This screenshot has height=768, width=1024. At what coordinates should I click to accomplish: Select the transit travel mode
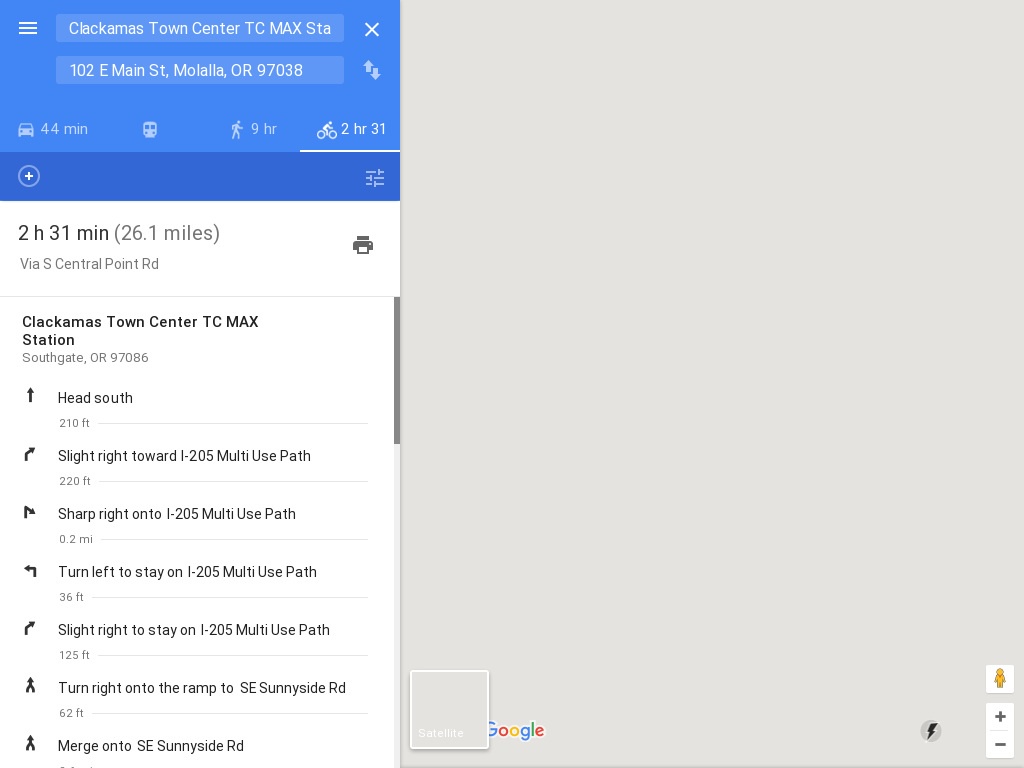tap(150, 129)
